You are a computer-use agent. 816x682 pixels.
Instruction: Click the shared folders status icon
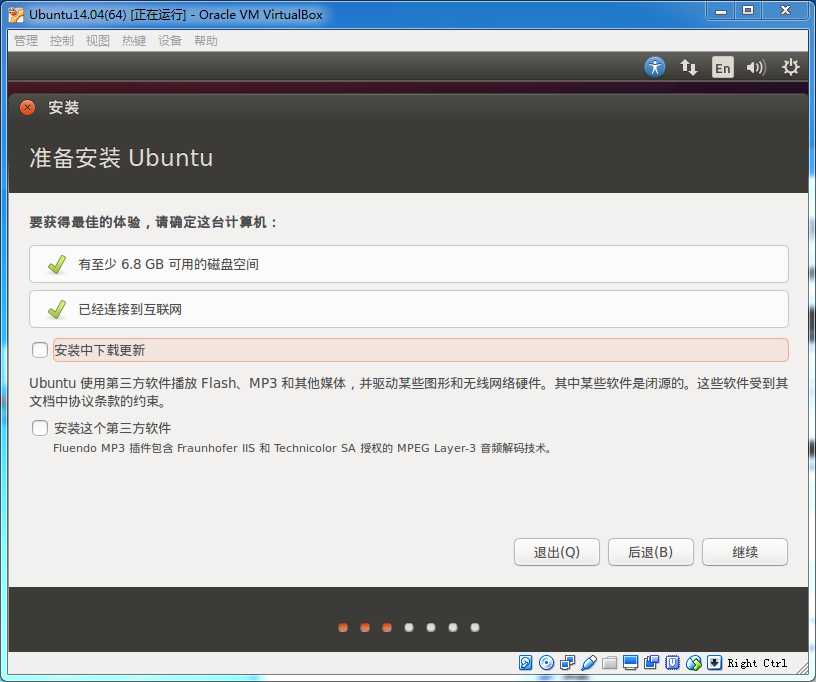pyautogui.click(x=609, y=662)
